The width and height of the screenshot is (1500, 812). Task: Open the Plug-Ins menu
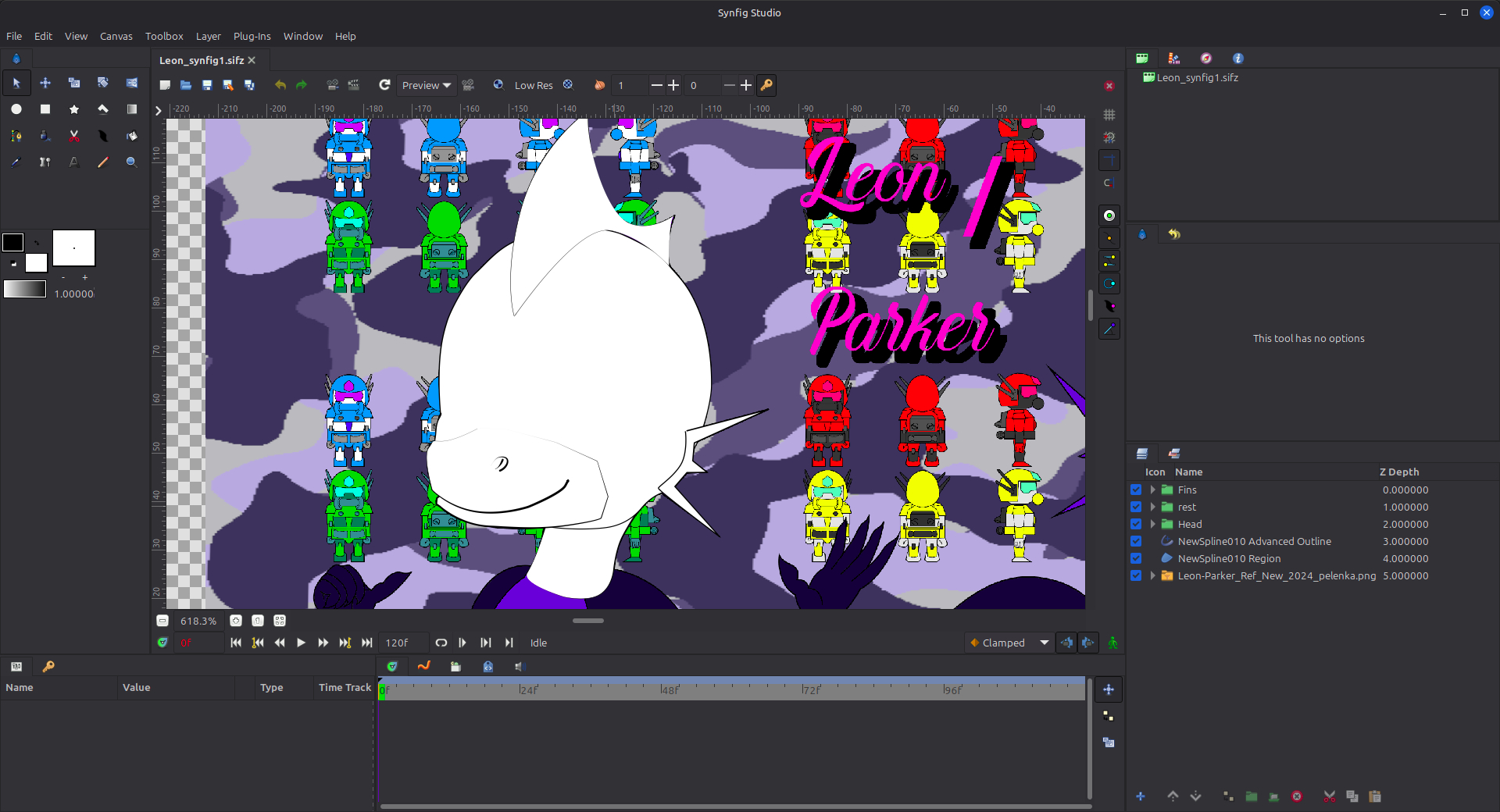(252, 36)
